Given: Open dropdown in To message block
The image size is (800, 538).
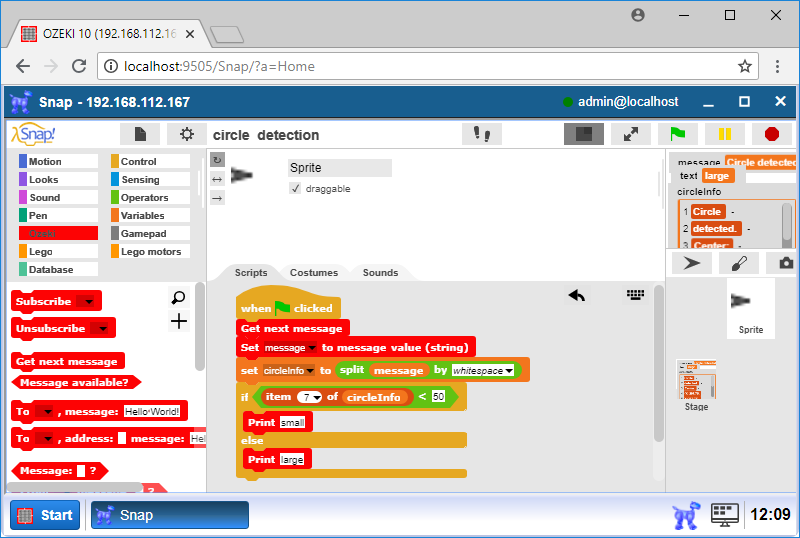Looking at the screenshot, I should click(x=47, y=411).
